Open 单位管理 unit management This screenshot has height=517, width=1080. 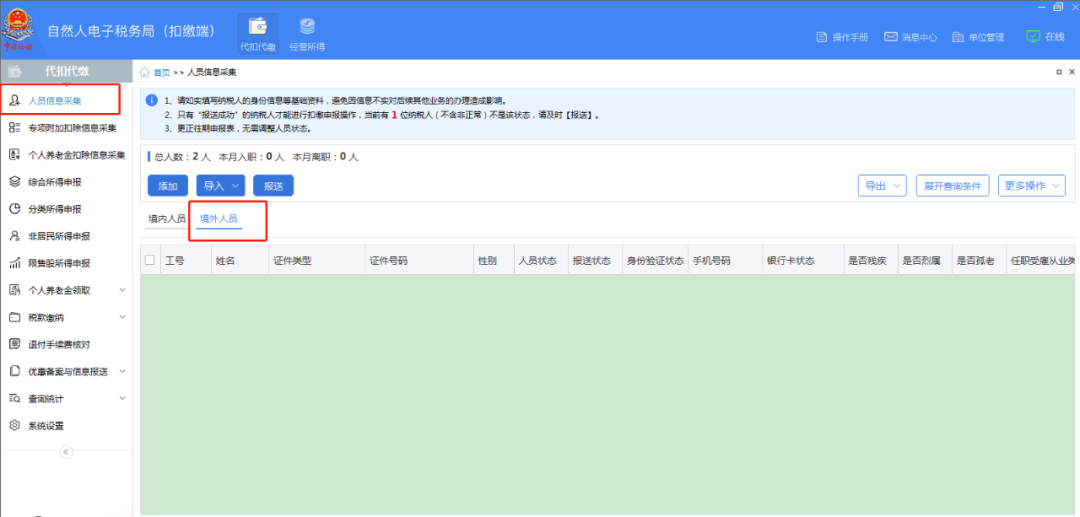point(977,37)
